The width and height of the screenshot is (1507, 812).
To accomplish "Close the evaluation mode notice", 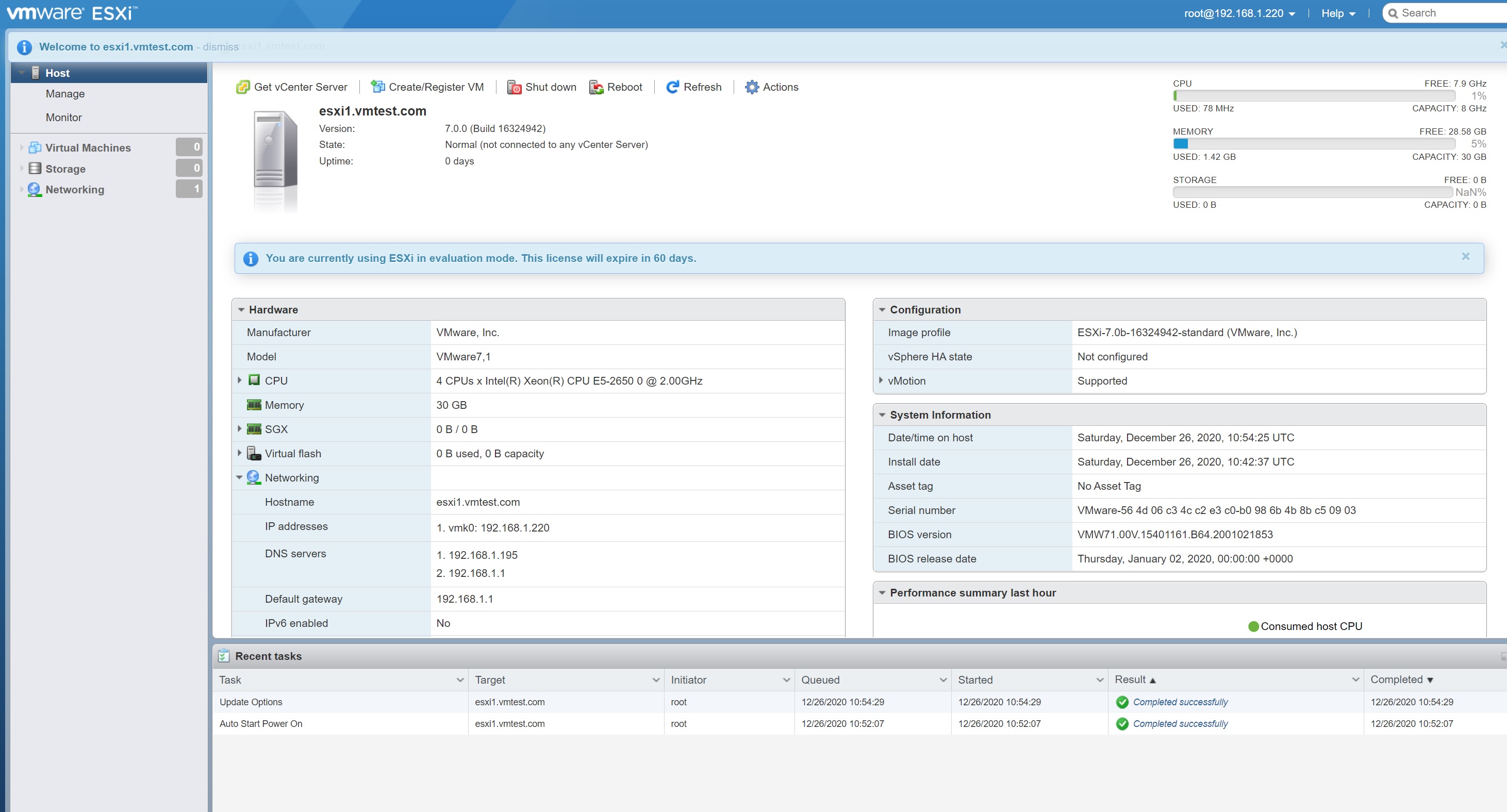I will pyautogui.click(x=1465, y=256).
